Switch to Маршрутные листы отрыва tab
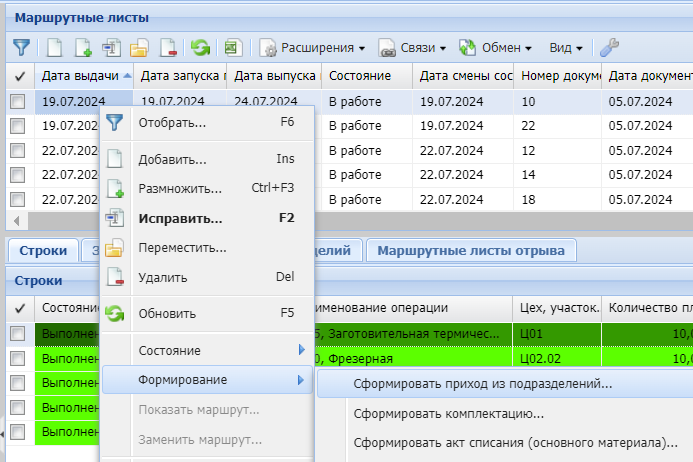This screenshot has width=693, height=462. (470, 250)
